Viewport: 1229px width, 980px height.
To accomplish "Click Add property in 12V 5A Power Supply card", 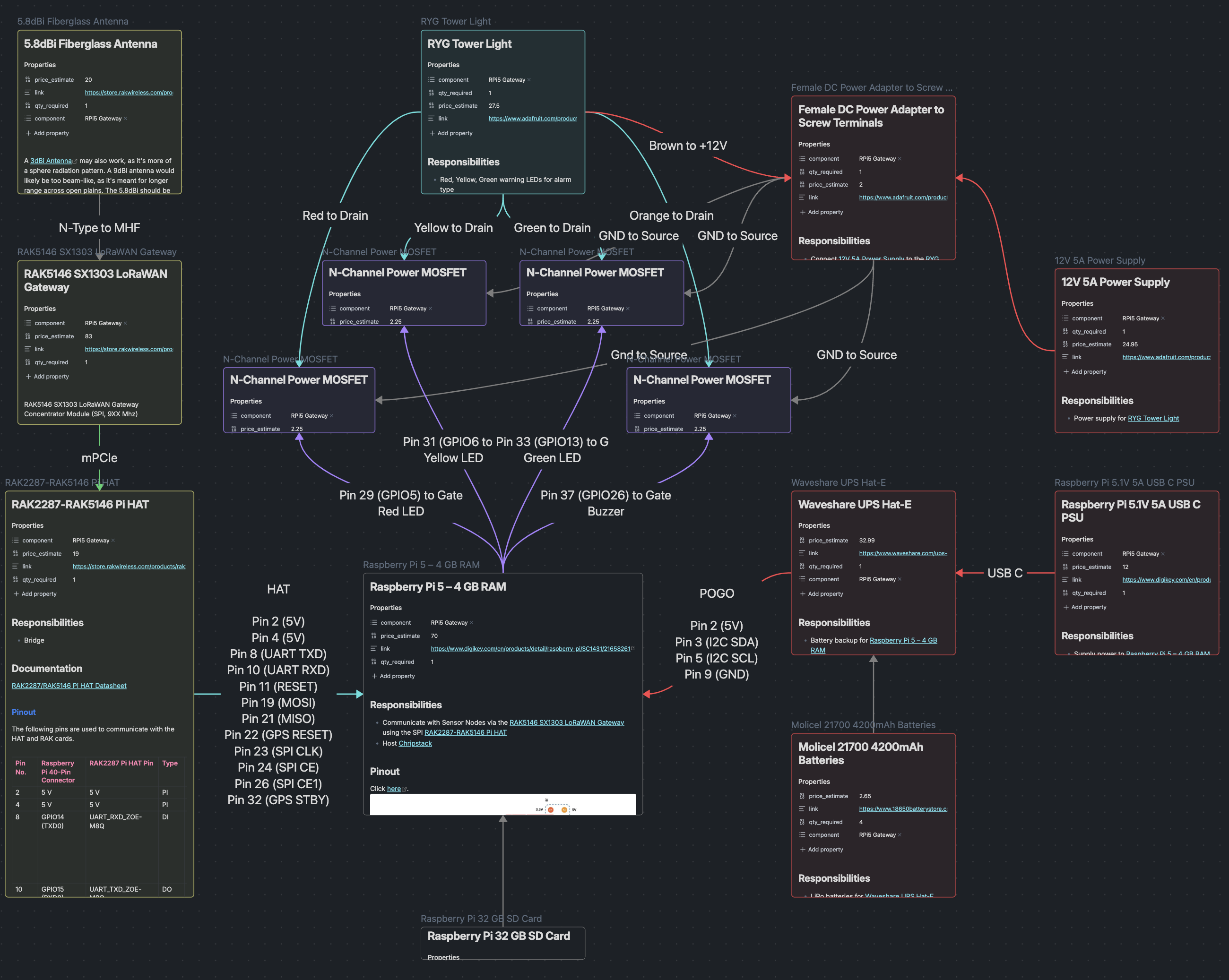I will (x=1088, y=371).
